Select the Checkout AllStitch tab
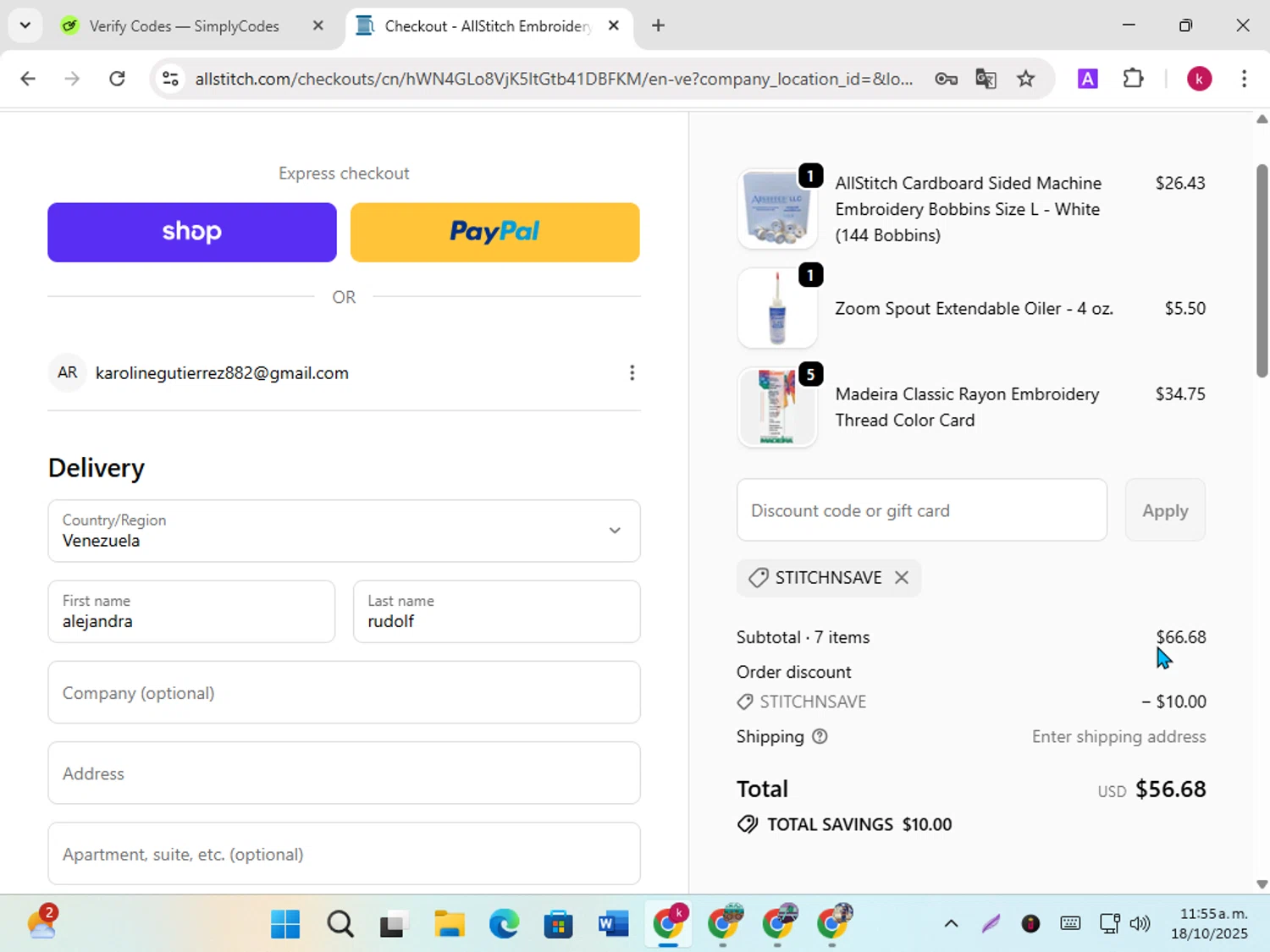 point(487,26)
